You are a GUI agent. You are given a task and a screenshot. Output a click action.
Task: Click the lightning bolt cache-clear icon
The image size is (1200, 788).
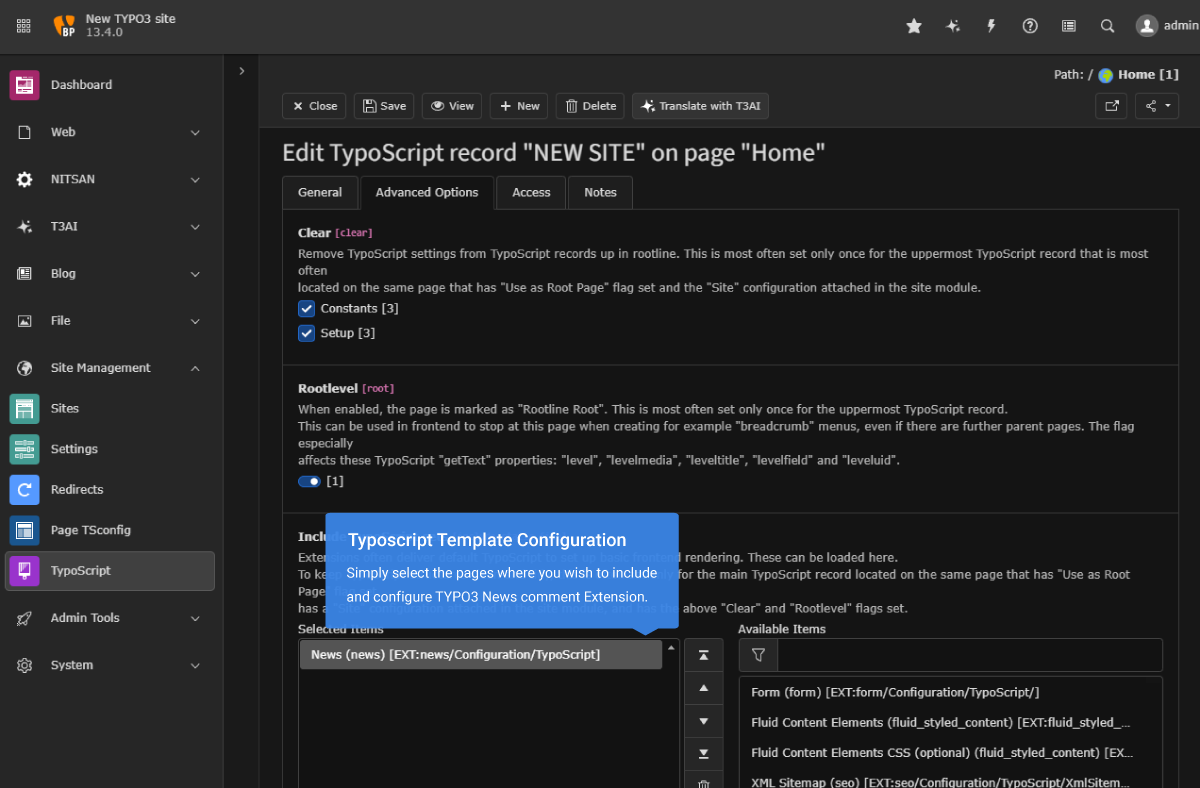click(991, 26)
